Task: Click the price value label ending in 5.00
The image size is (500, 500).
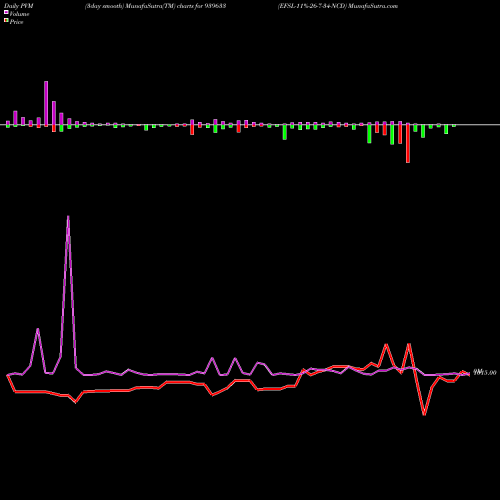Action: [x=485, y=372]
